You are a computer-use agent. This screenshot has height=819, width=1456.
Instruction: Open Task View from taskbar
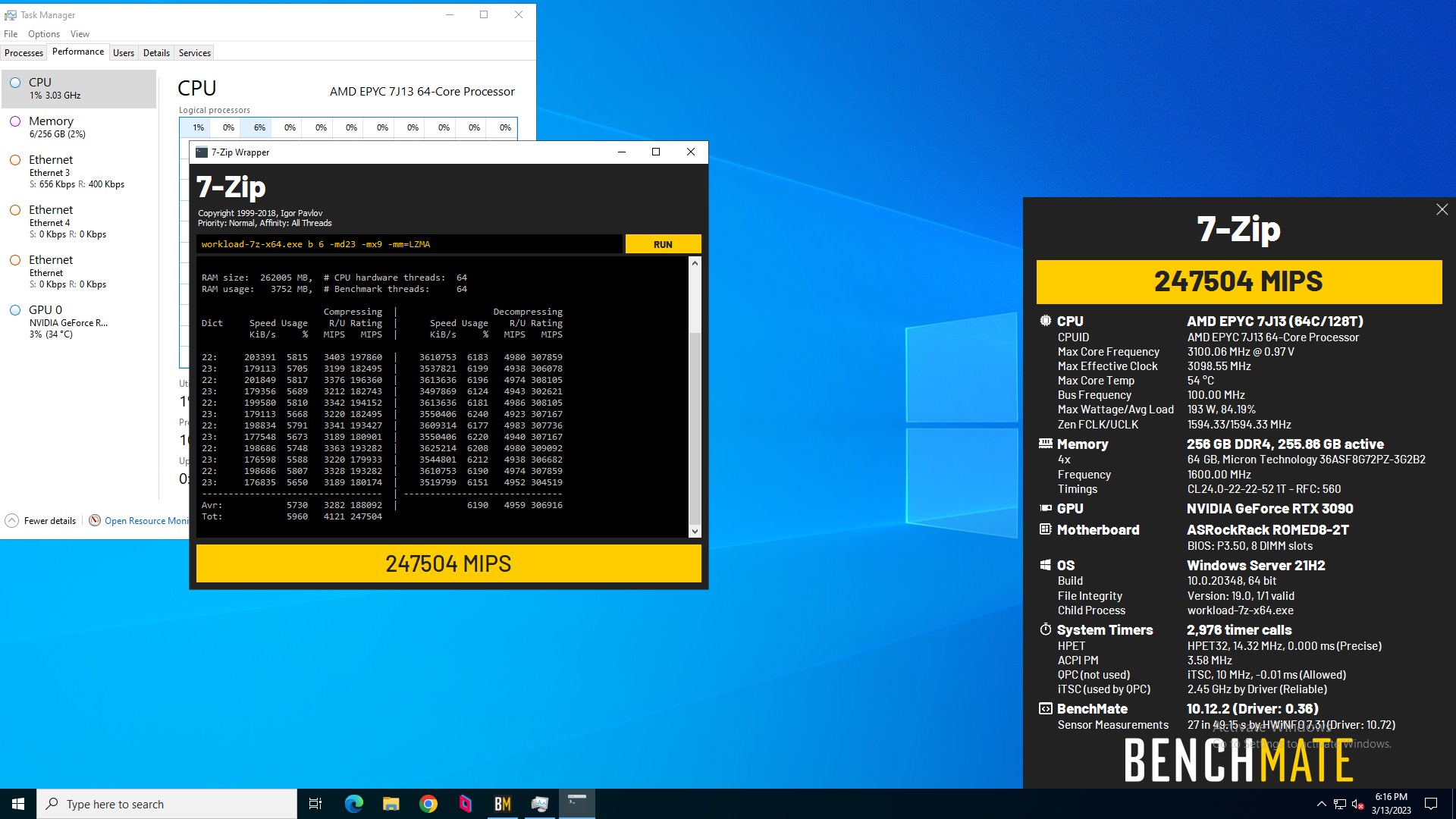315,804
